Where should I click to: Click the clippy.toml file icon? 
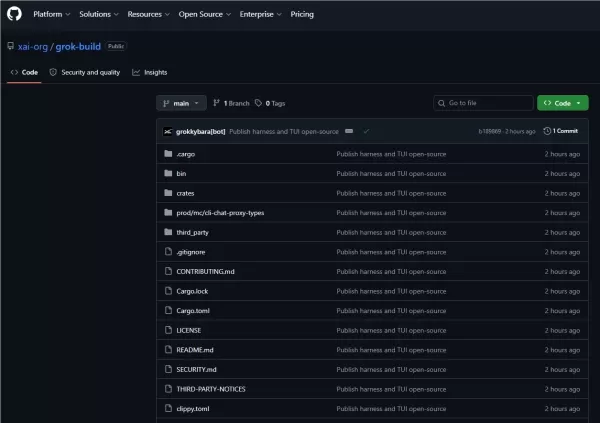point(168,408)
